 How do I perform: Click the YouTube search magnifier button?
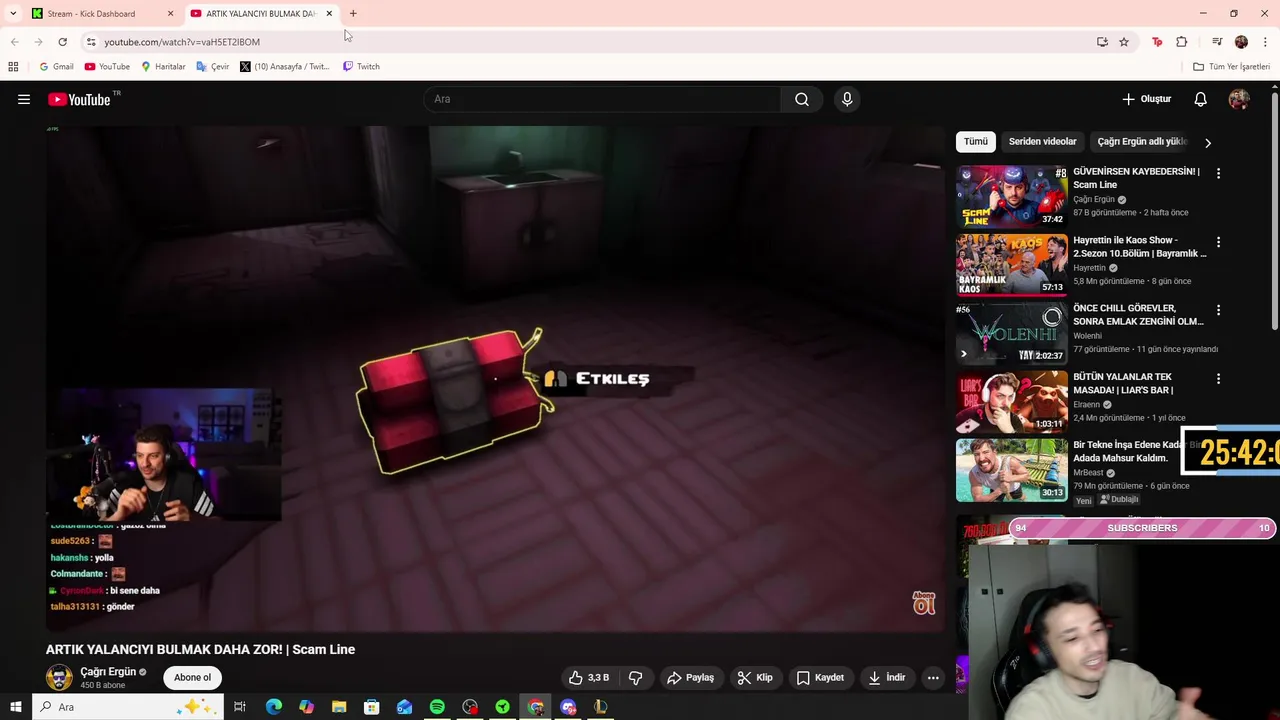coord(802,99)
